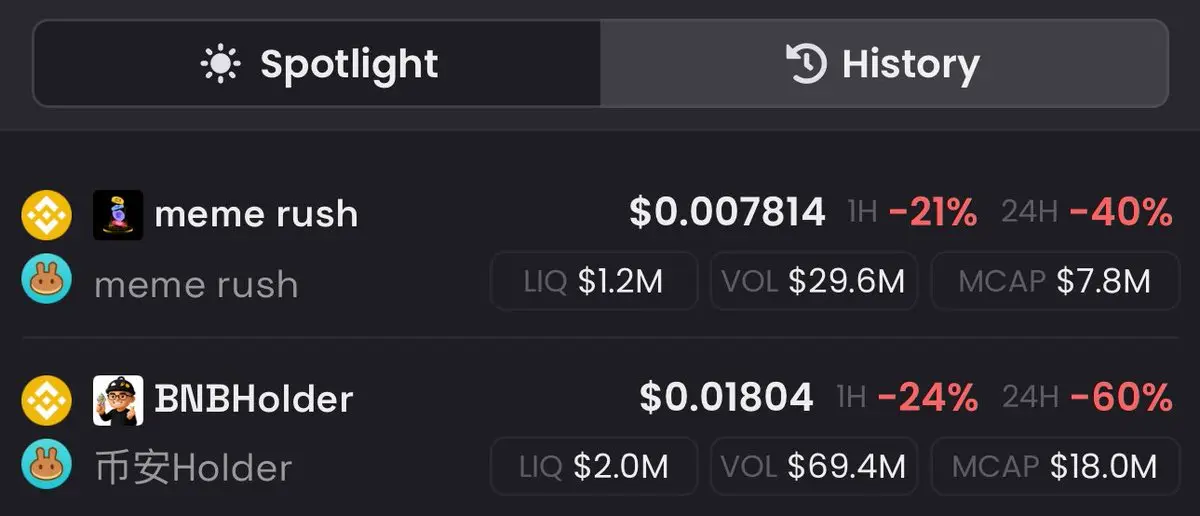Click the BNBHolder VOL $69.4M badge
Viewport: 1200px width, 516px height.
(813, 466)
